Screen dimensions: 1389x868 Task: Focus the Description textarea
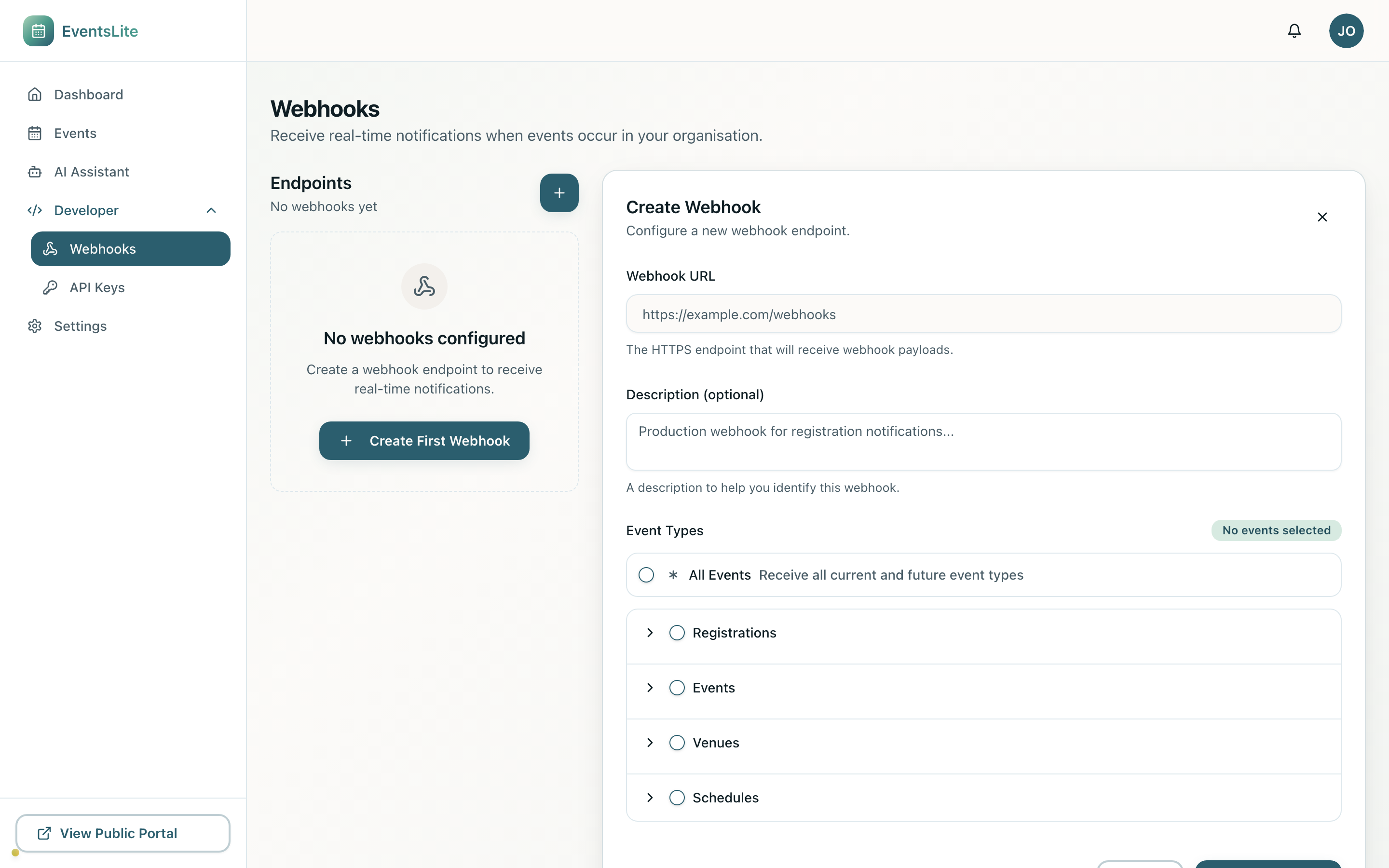[x=983, y=441]
